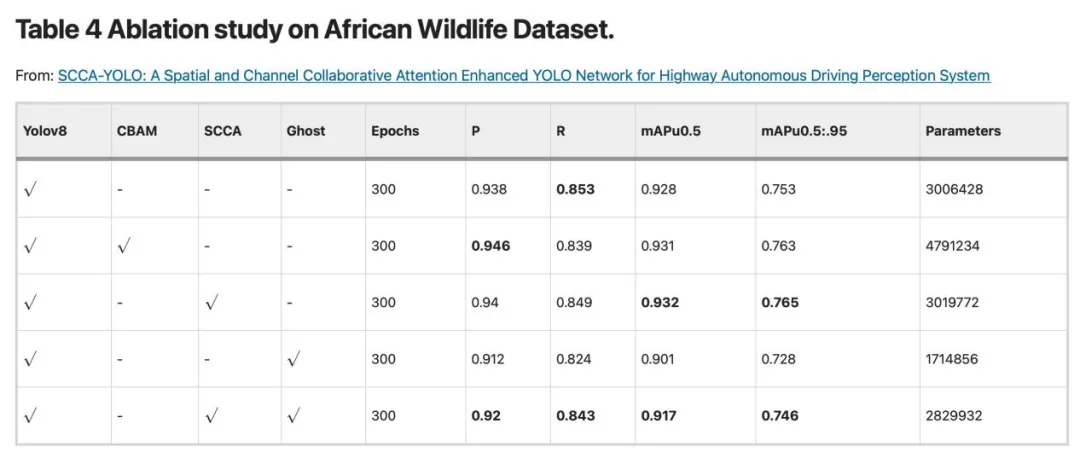
Task: Click the Epochs column header
Action: [395, 131]
